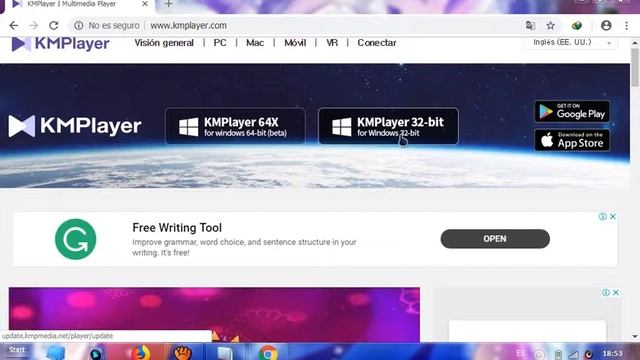Open the PC navigation item

tap(220, 43)
